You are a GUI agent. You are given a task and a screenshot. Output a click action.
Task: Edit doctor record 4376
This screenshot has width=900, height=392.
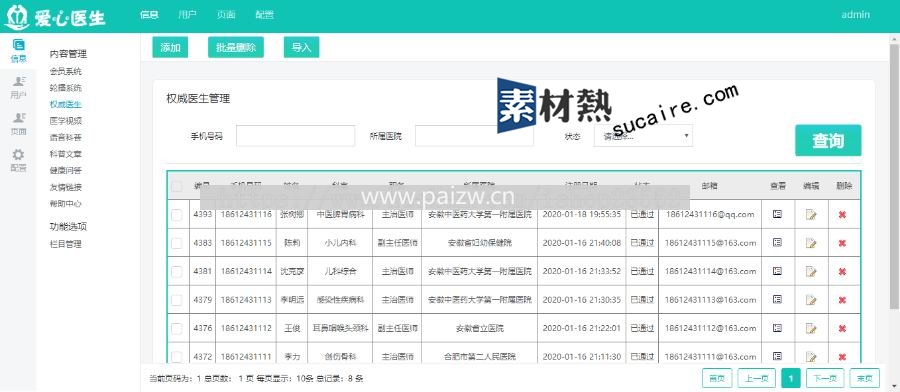click(x=810, y=329)
